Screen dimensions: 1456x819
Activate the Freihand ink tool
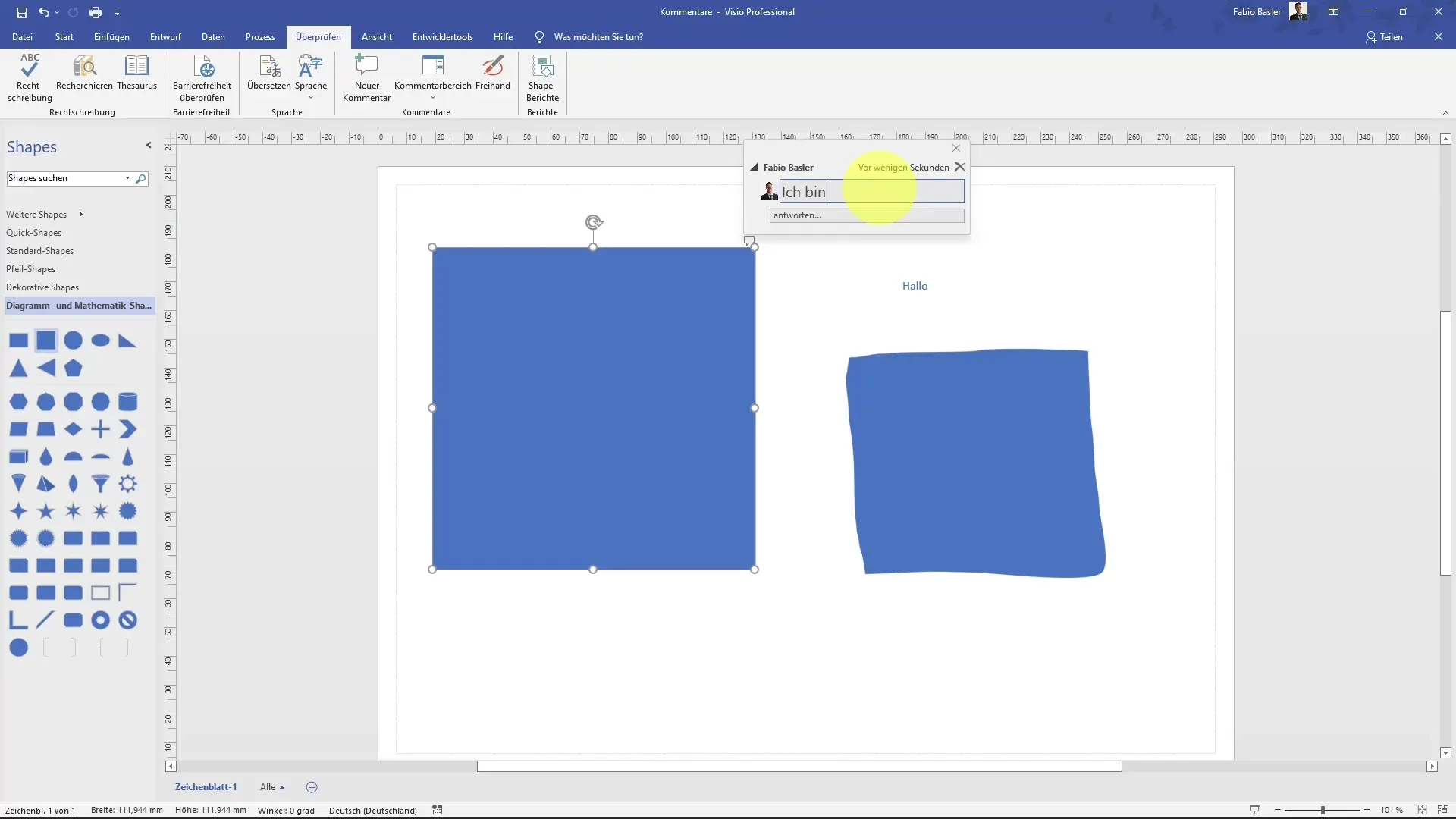click(x=493, y=73)
